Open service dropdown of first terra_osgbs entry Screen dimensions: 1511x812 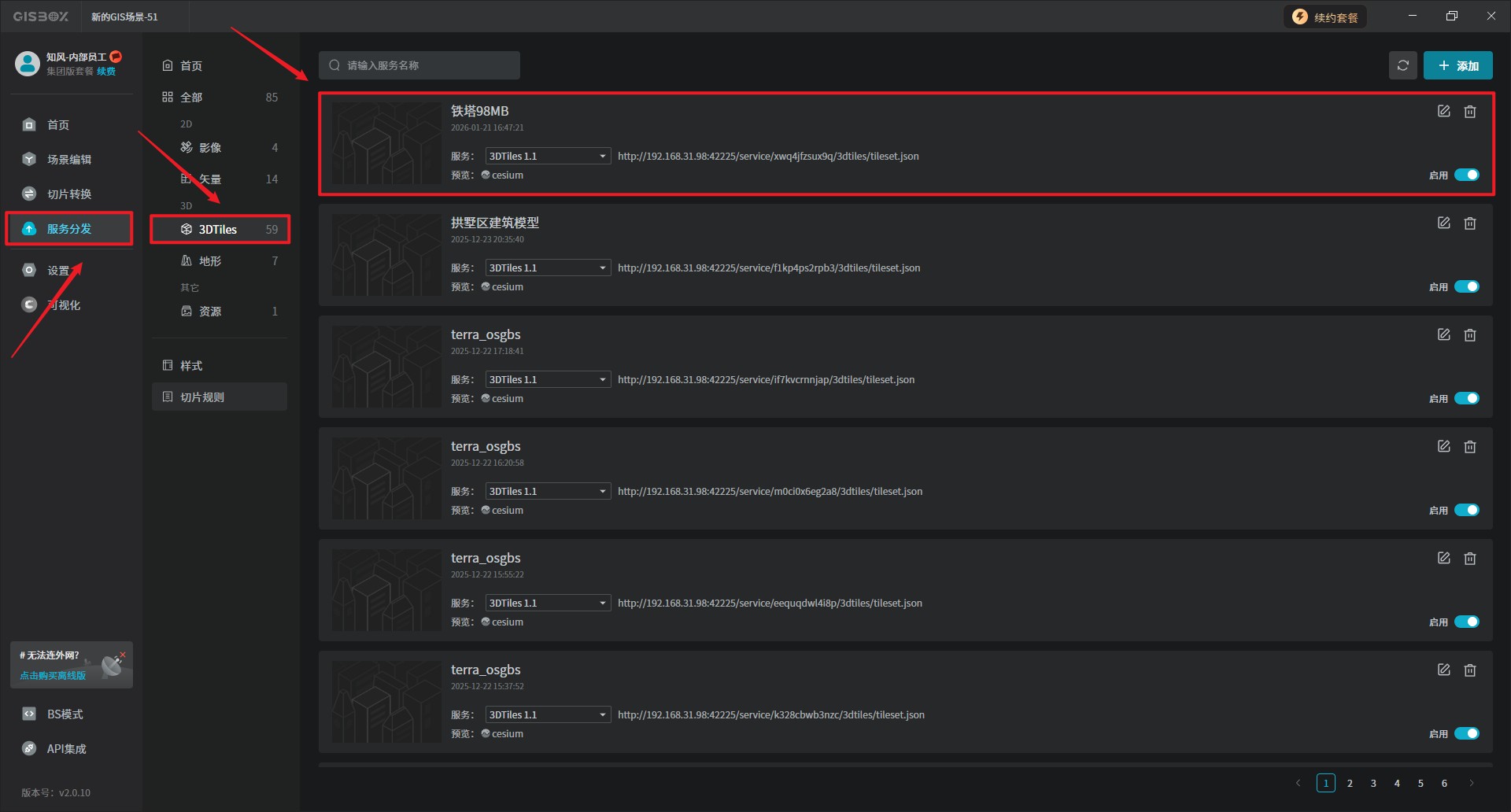pyautogui.click(x=548, y=380)
